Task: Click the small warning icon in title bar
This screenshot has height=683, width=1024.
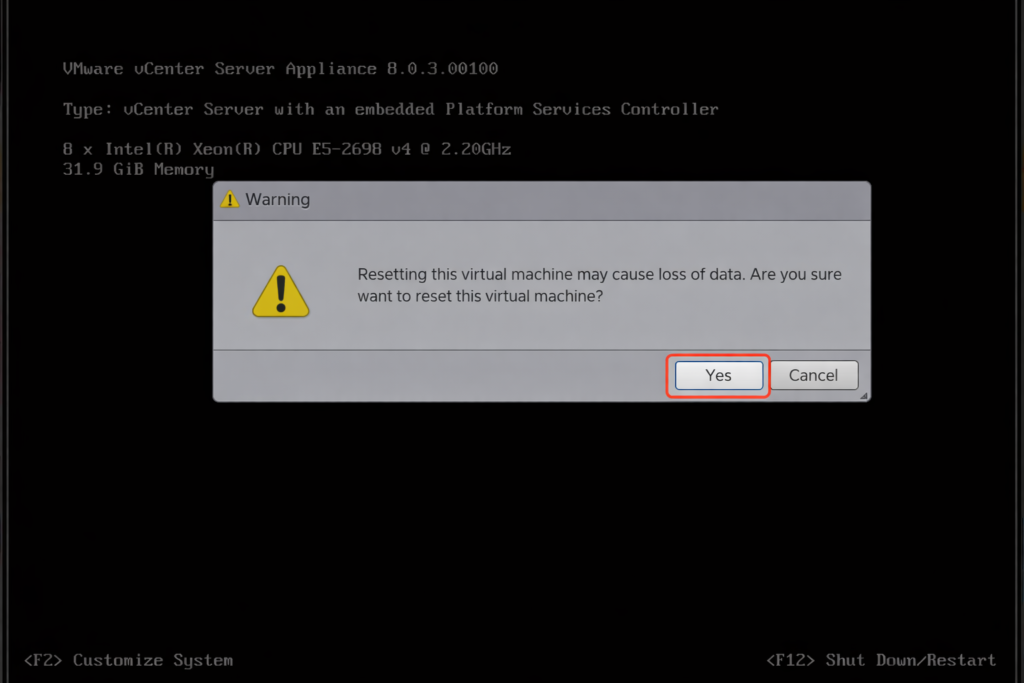Action: tap(230, 199)
